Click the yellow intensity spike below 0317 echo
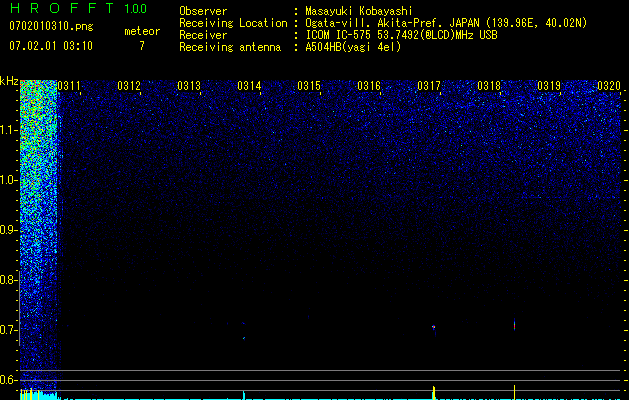 coord(434,392)
